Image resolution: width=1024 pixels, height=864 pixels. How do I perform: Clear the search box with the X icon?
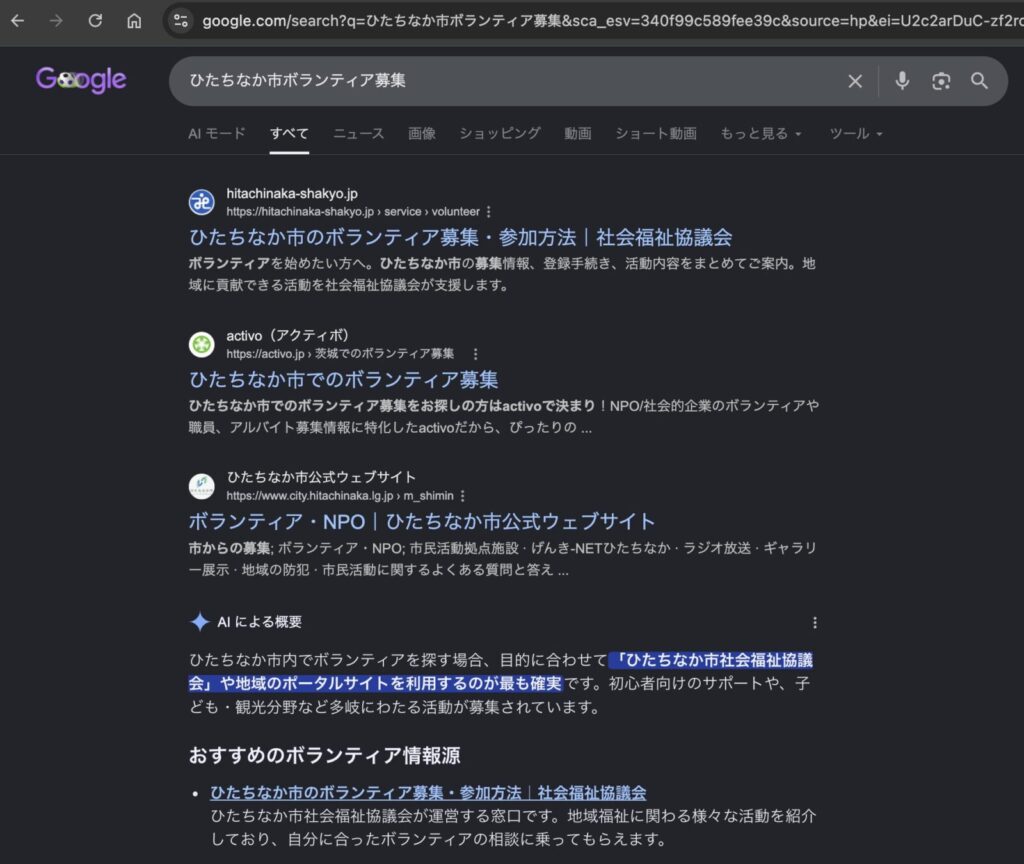coord(855,81)
